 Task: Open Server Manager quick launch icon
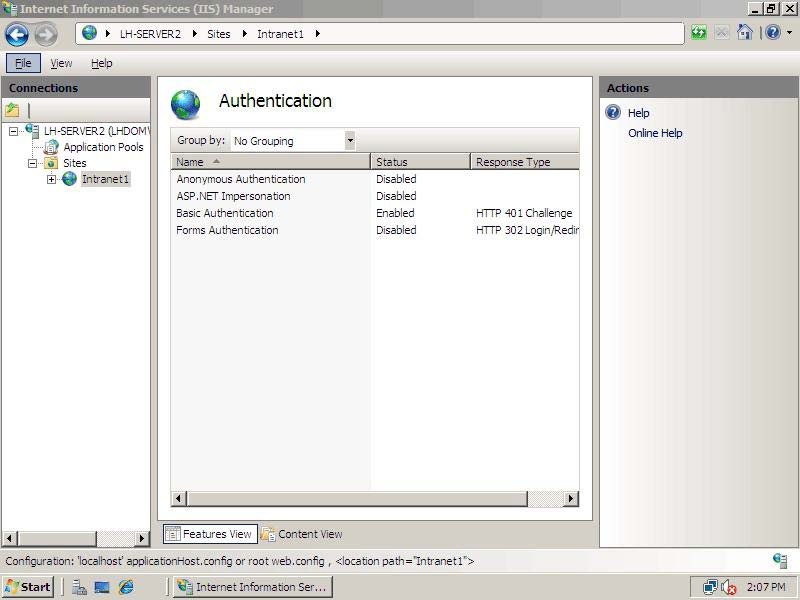(x=79, y=587)
